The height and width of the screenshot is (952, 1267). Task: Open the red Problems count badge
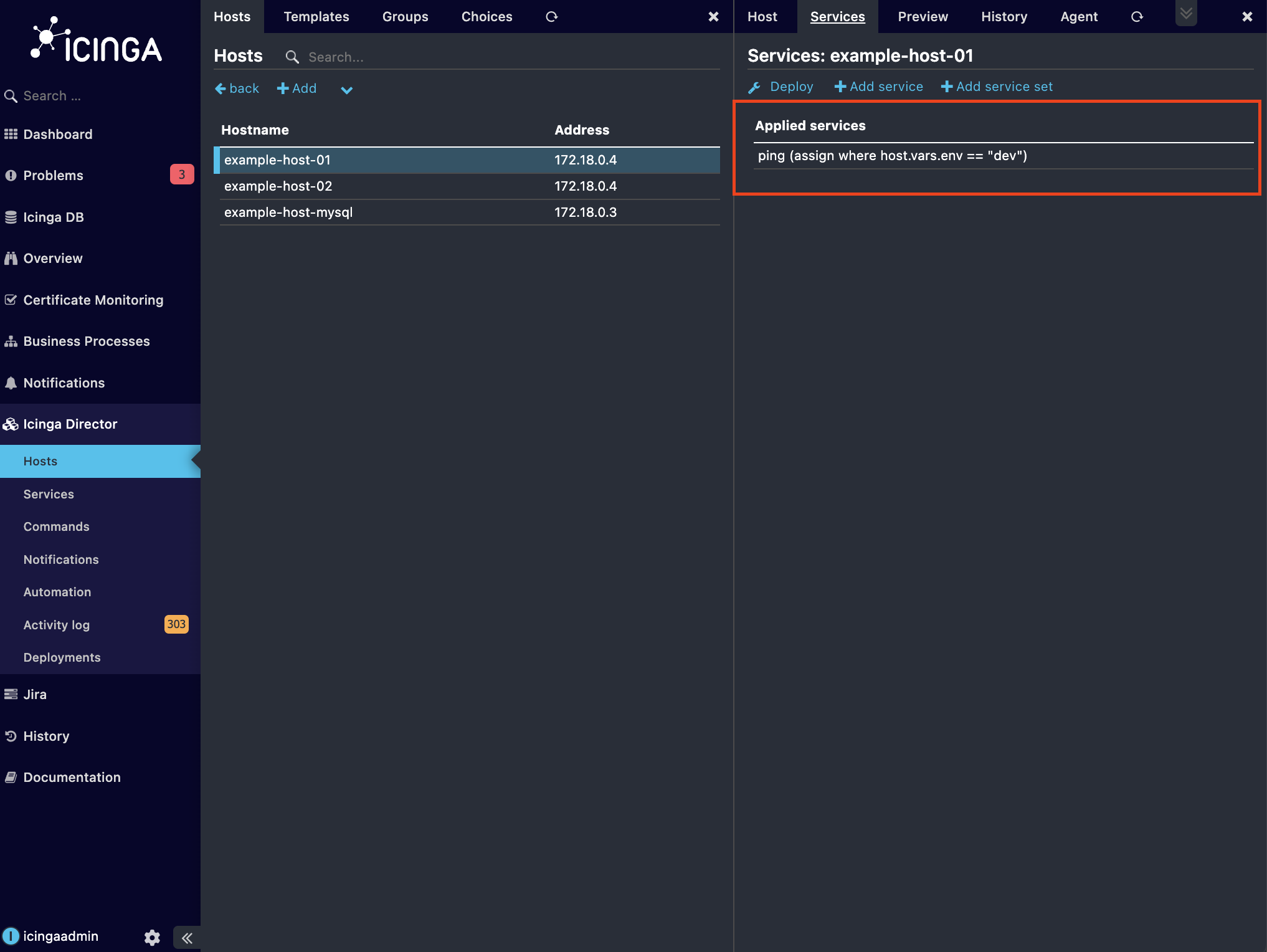pos(182,174)
